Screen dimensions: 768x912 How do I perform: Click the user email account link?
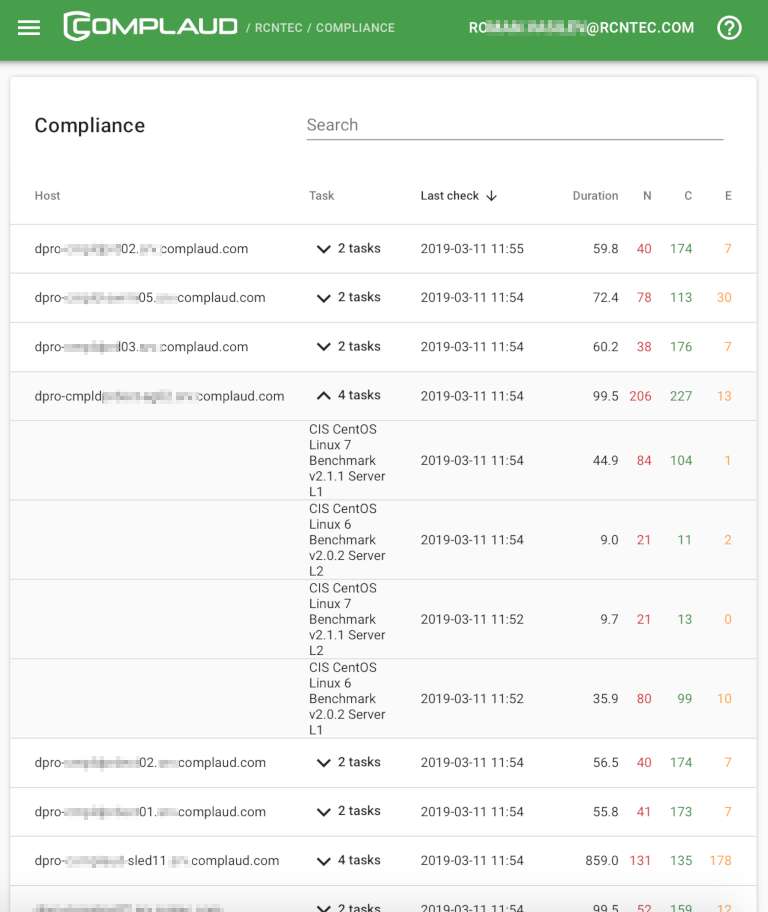pyautogui.click(x=581, y=28)
